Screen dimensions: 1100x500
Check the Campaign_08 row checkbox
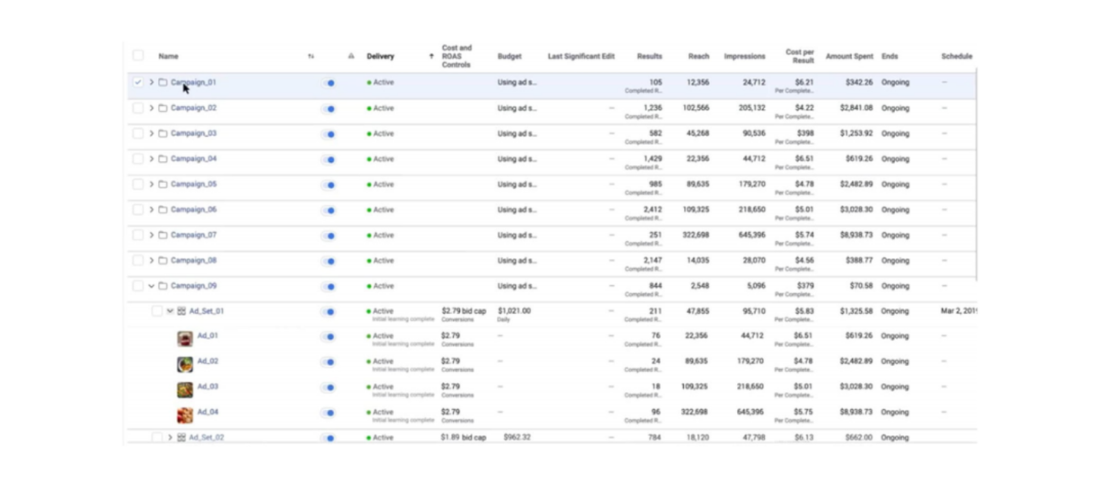(x=138, y=260)
